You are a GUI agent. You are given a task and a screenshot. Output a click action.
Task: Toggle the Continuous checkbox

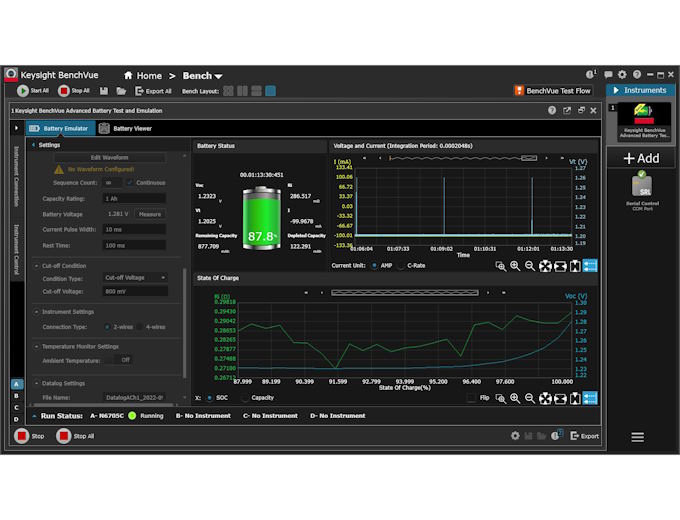click(x=130, y=183)
